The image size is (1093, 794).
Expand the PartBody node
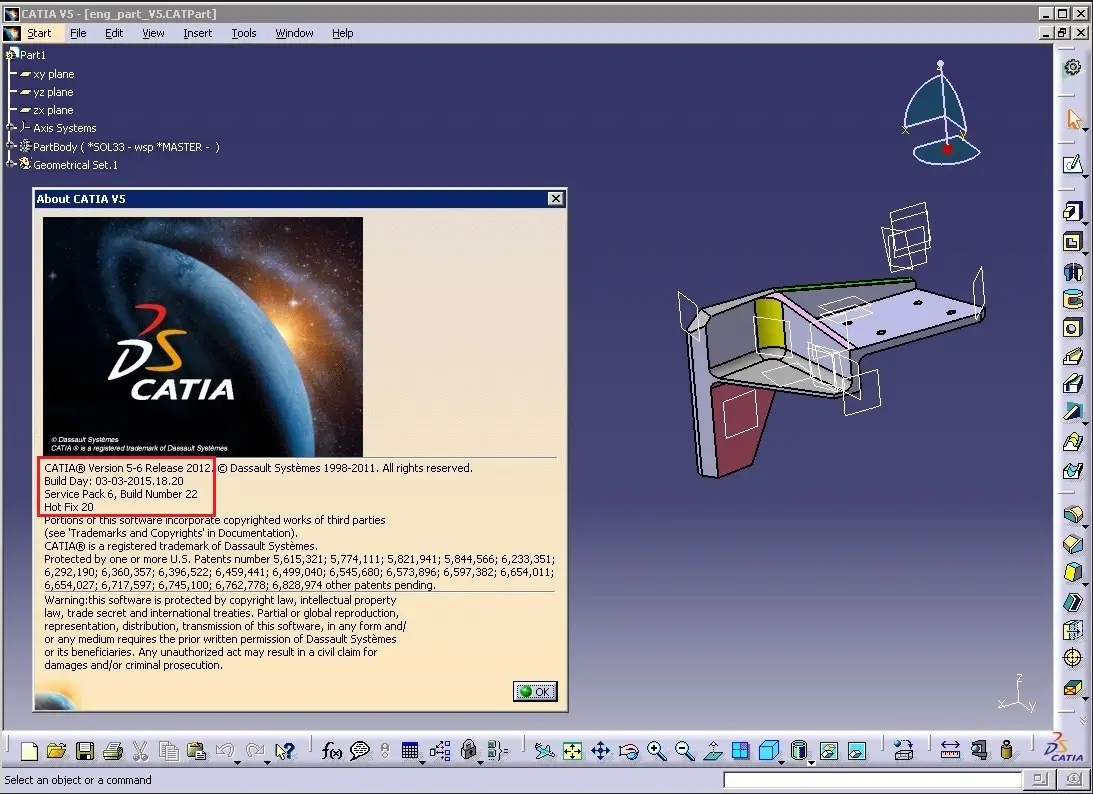10,146
